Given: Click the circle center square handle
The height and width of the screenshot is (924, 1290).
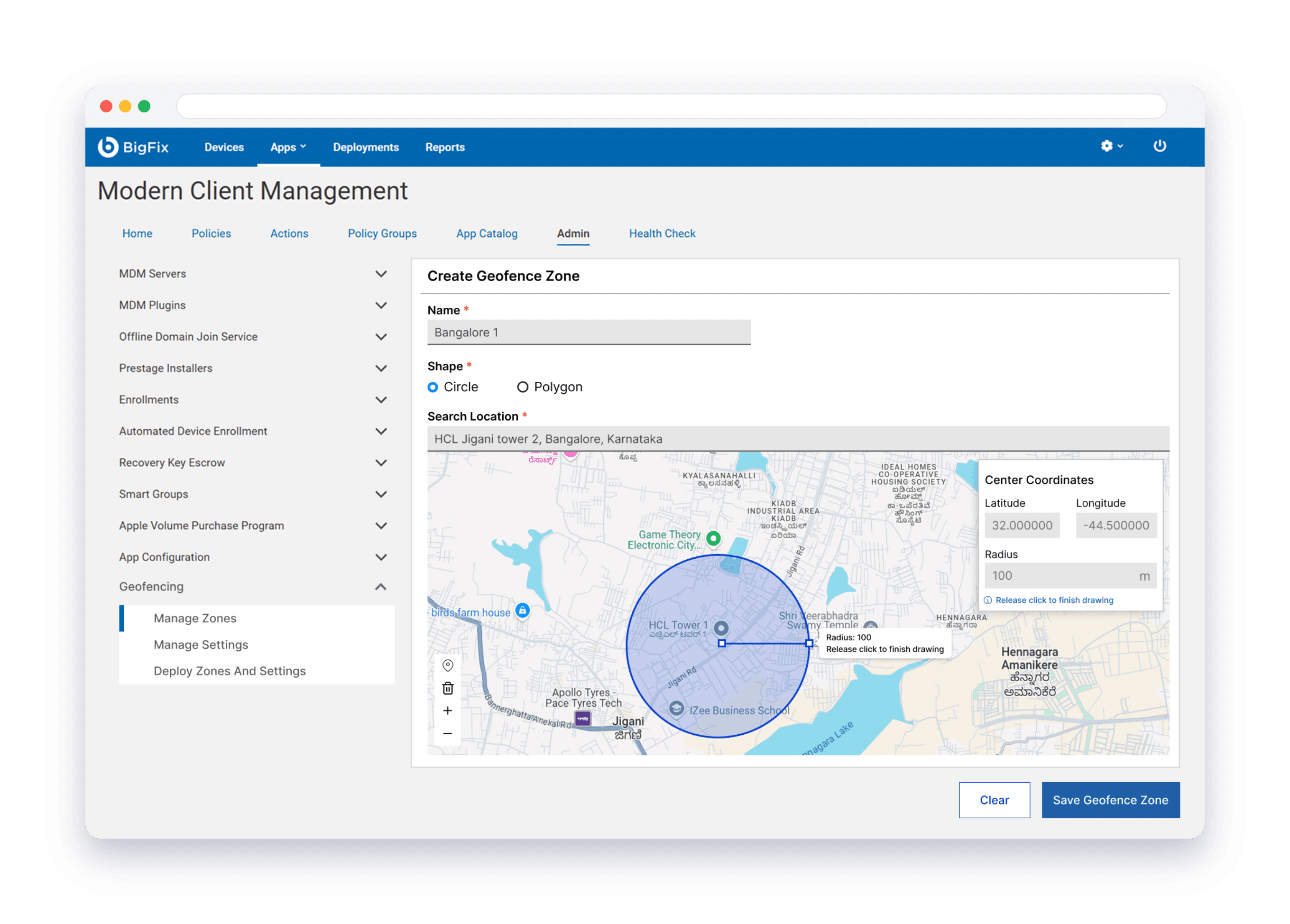Looking at the screenshot, I should coord(721,644).
